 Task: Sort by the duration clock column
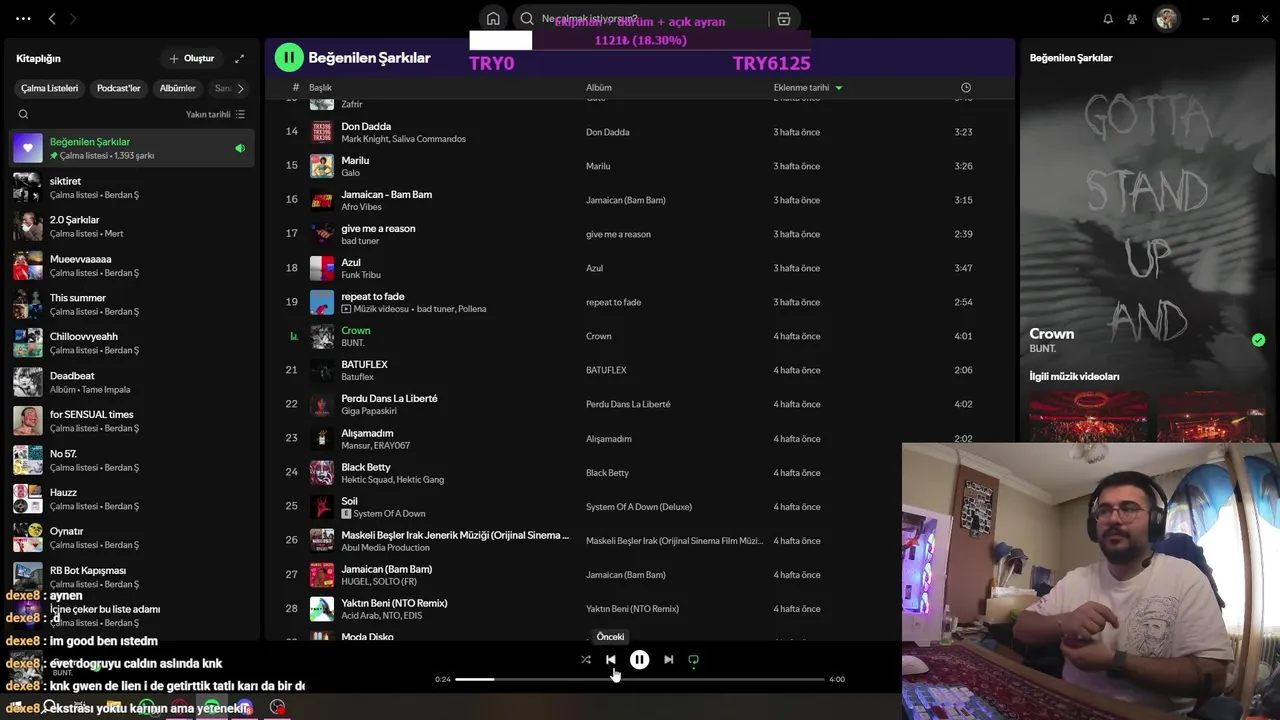point(965,87)
